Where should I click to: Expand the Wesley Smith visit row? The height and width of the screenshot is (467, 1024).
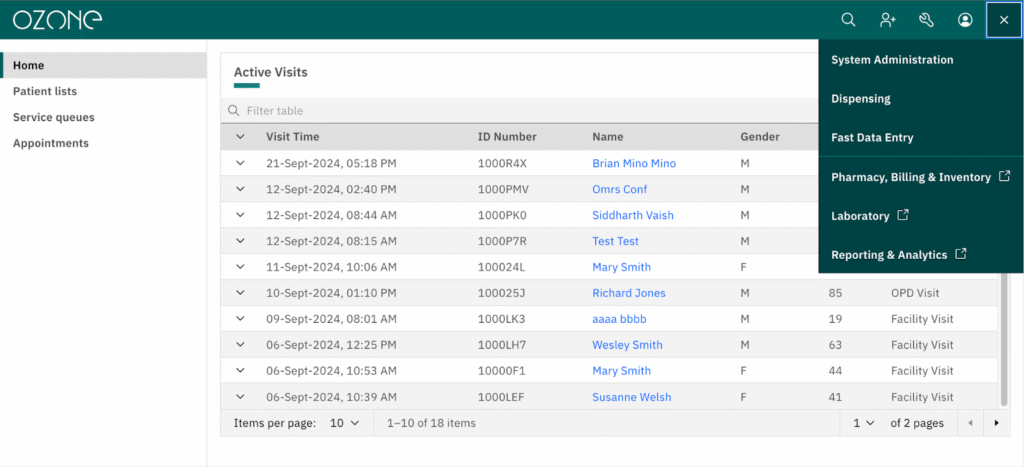pos(240,345)
